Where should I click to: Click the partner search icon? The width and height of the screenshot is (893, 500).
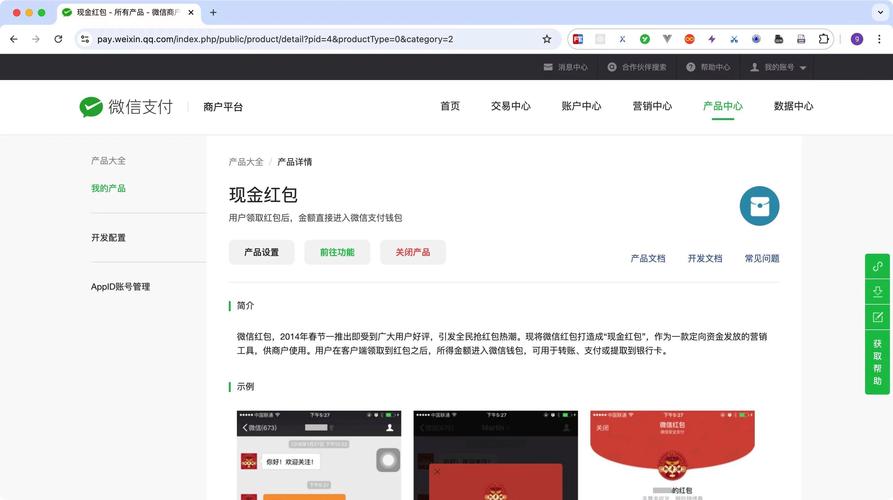[612, 67]
